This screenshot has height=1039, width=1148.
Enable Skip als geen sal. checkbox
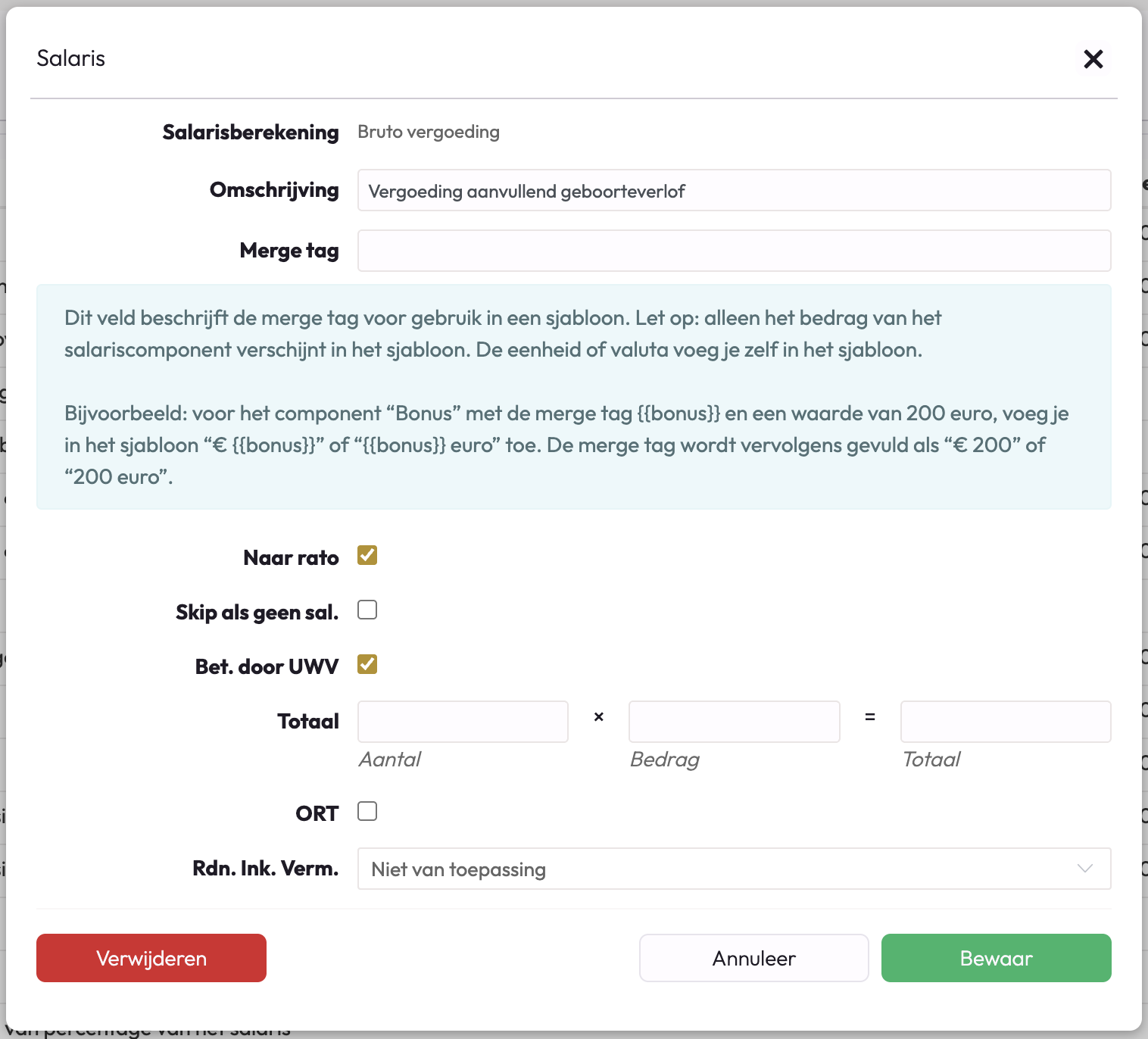click(367, 610)
